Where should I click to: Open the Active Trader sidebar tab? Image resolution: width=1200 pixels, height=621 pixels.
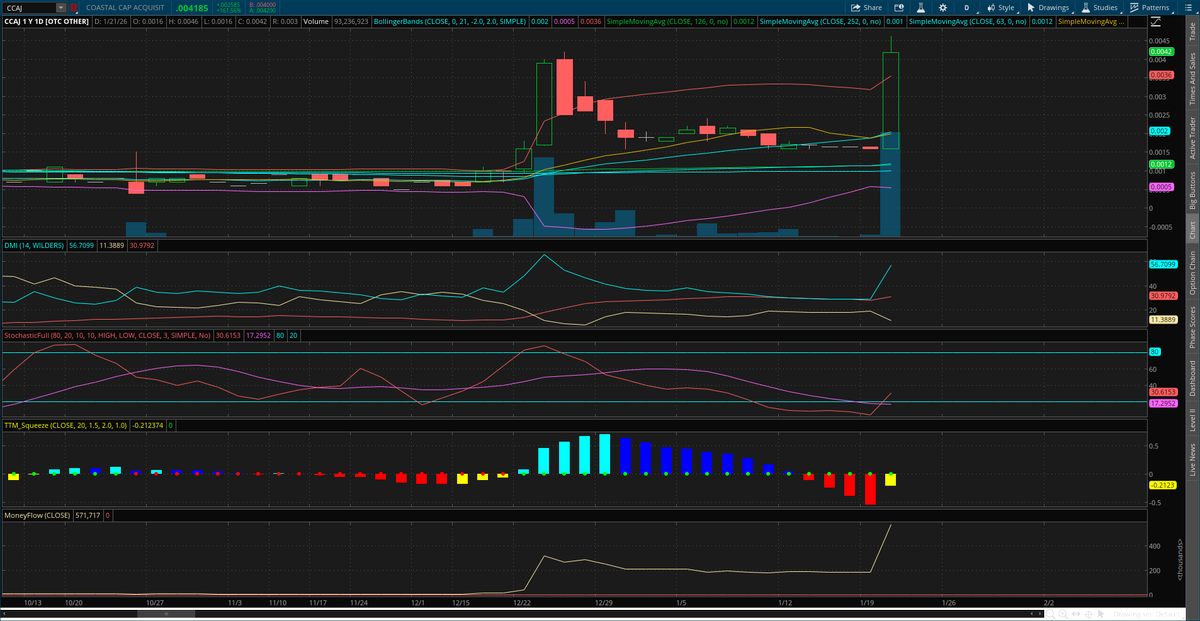(x=1191, y=137)
